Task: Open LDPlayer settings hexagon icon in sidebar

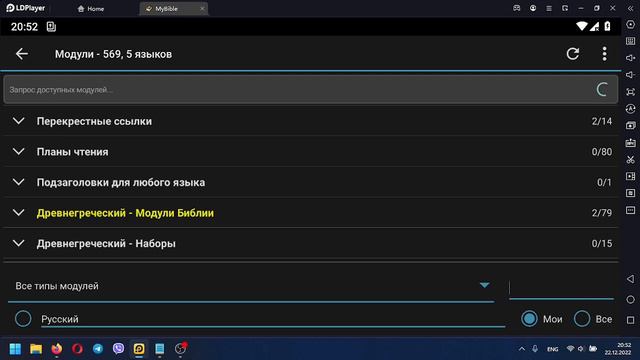Action: coord(631,24)
